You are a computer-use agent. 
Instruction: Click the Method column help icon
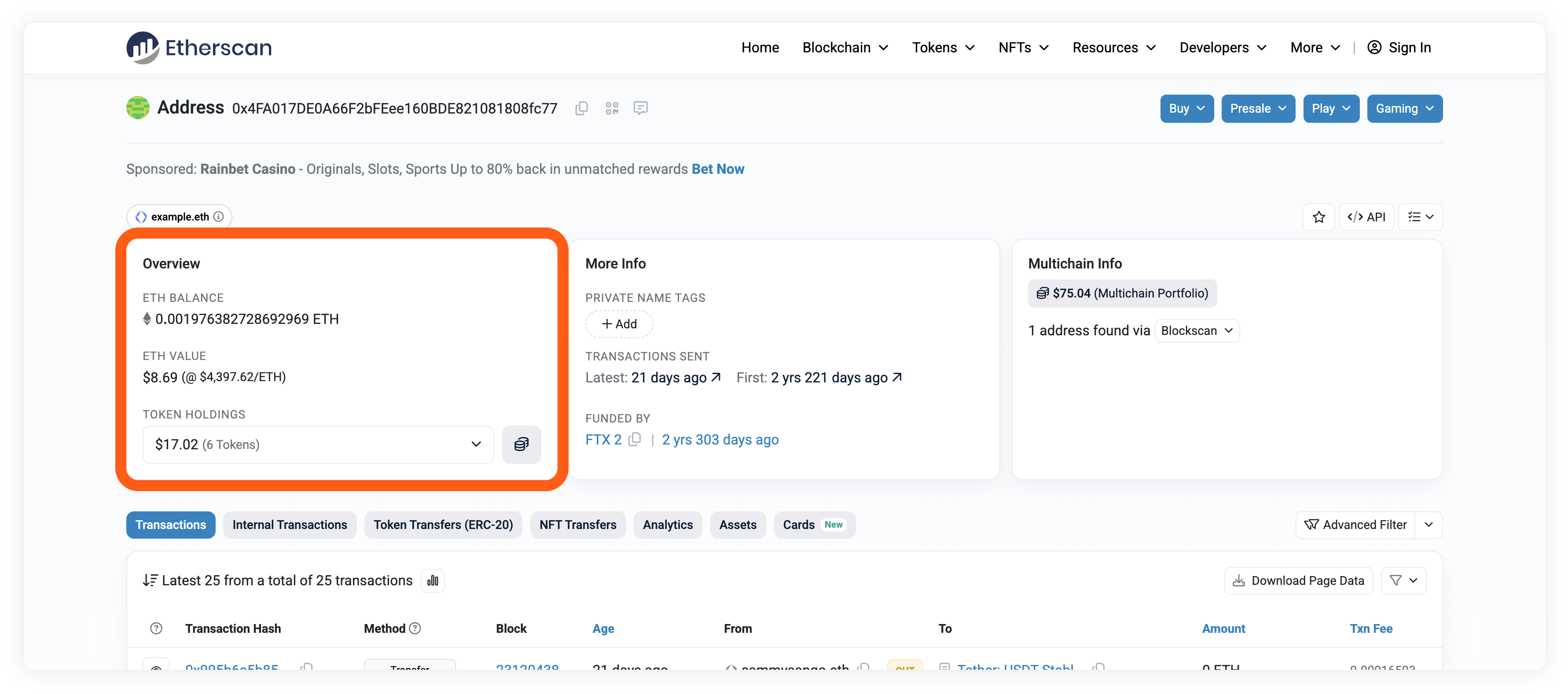[415, 628]
